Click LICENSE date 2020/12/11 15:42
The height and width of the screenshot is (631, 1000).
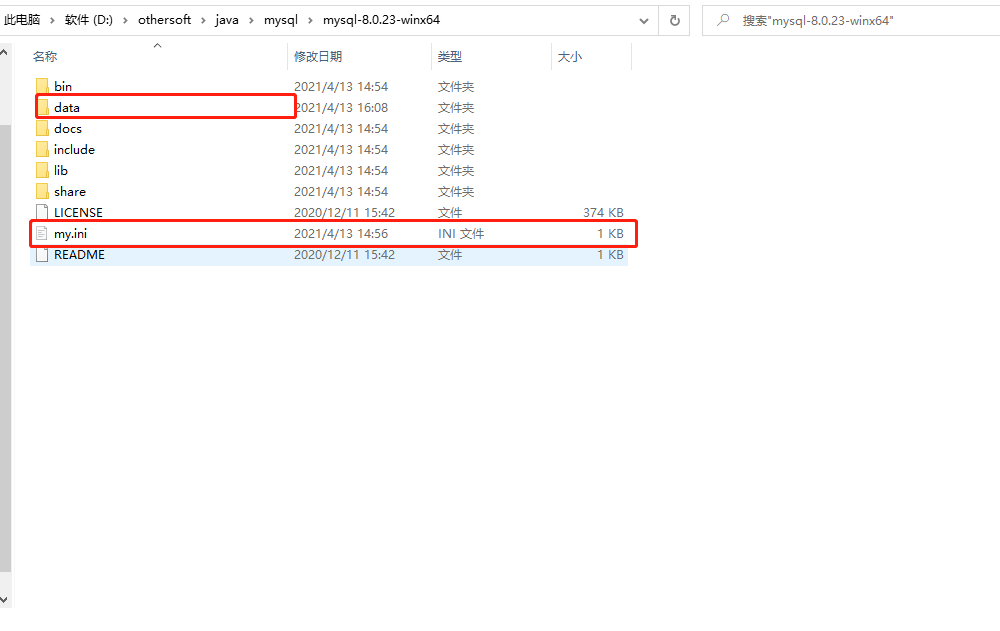tap(344, 212)
